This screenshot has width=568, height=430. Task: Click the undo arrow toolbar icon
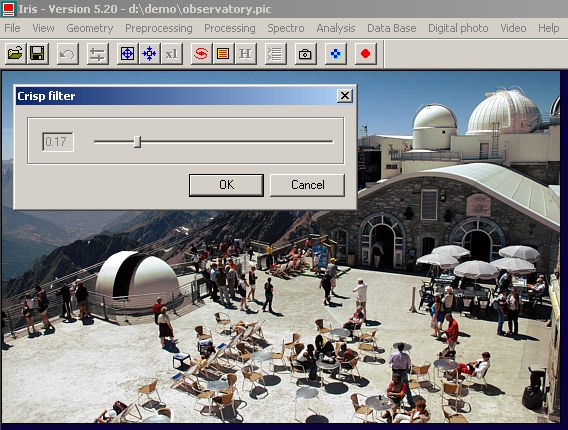pos(68,54)
